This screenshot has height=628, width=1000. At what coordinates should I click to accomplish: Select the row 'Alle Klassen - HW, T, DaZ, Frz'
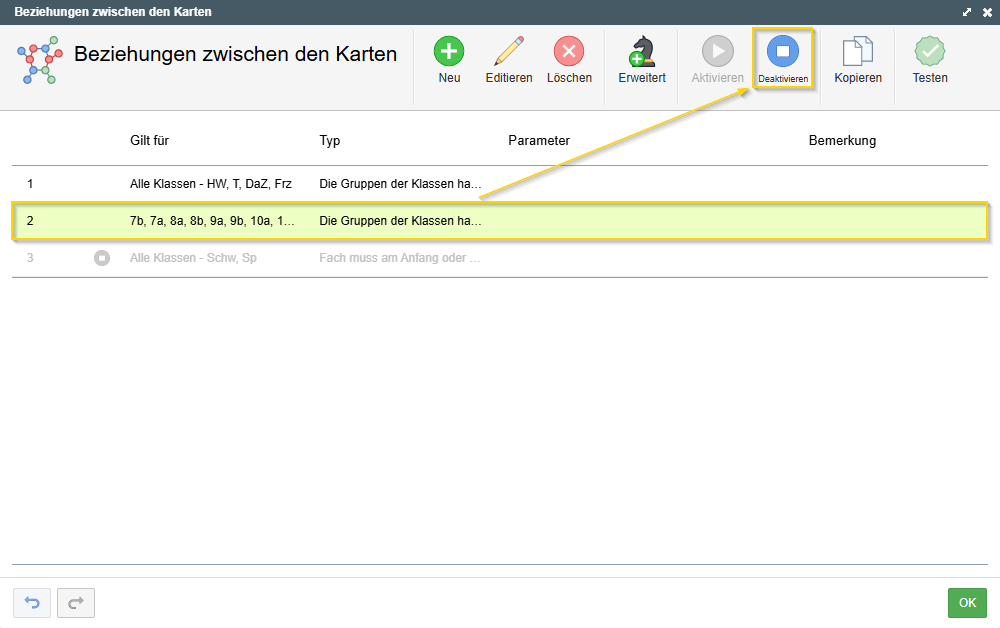pos(500,184)
